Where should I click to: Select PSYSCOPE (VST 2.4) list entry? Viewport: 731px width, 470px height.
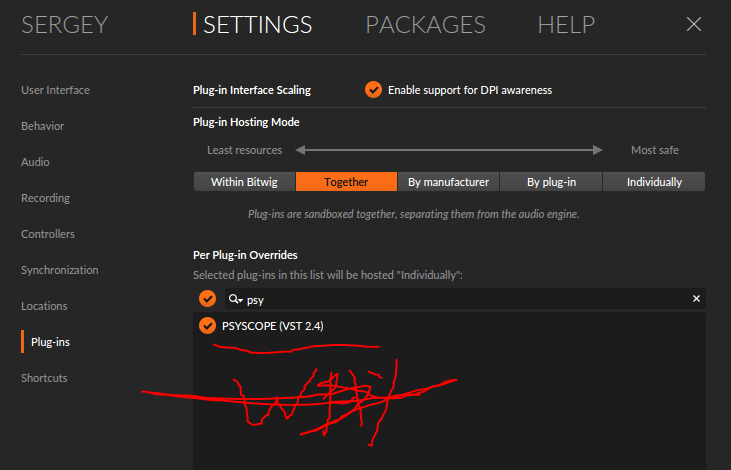pos(273,326)
